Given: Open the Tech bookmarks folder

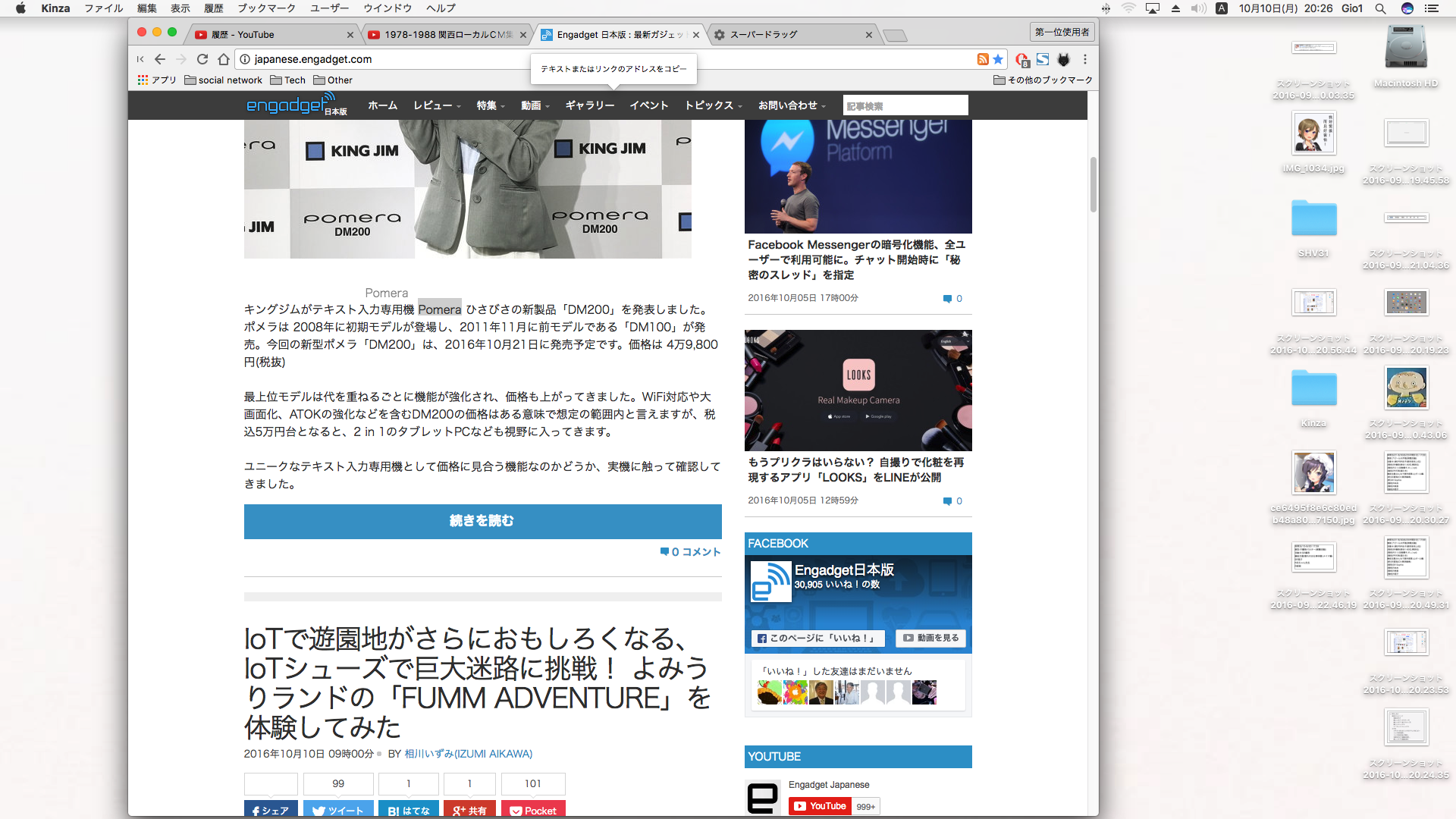Looking at the screenshot, I should (288, 80).
